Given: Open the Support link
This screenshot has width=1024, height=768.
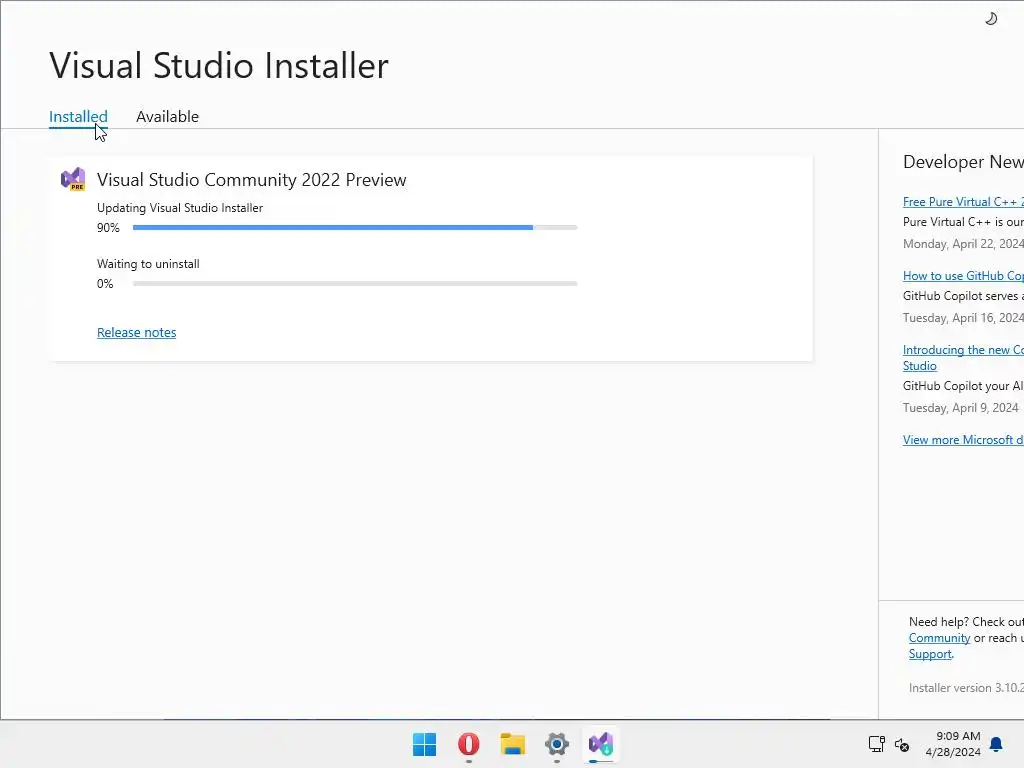Looking at the screenshot, I should pos(930,654).
